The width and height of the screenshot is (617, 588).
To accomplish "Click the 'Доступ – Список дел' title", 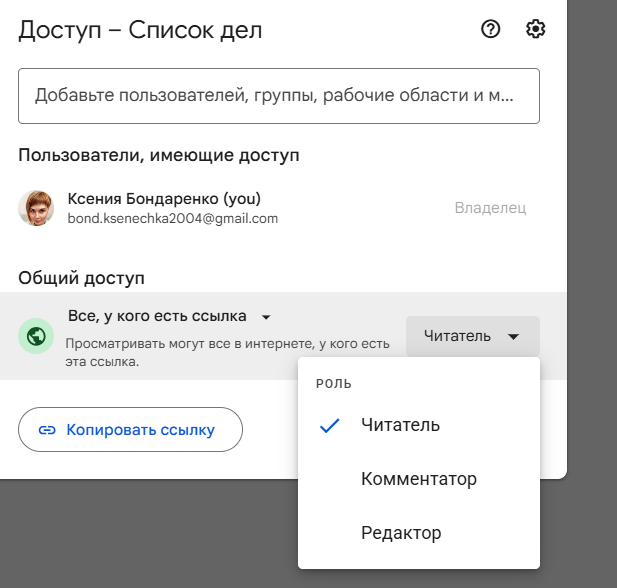I will (140, 30).
